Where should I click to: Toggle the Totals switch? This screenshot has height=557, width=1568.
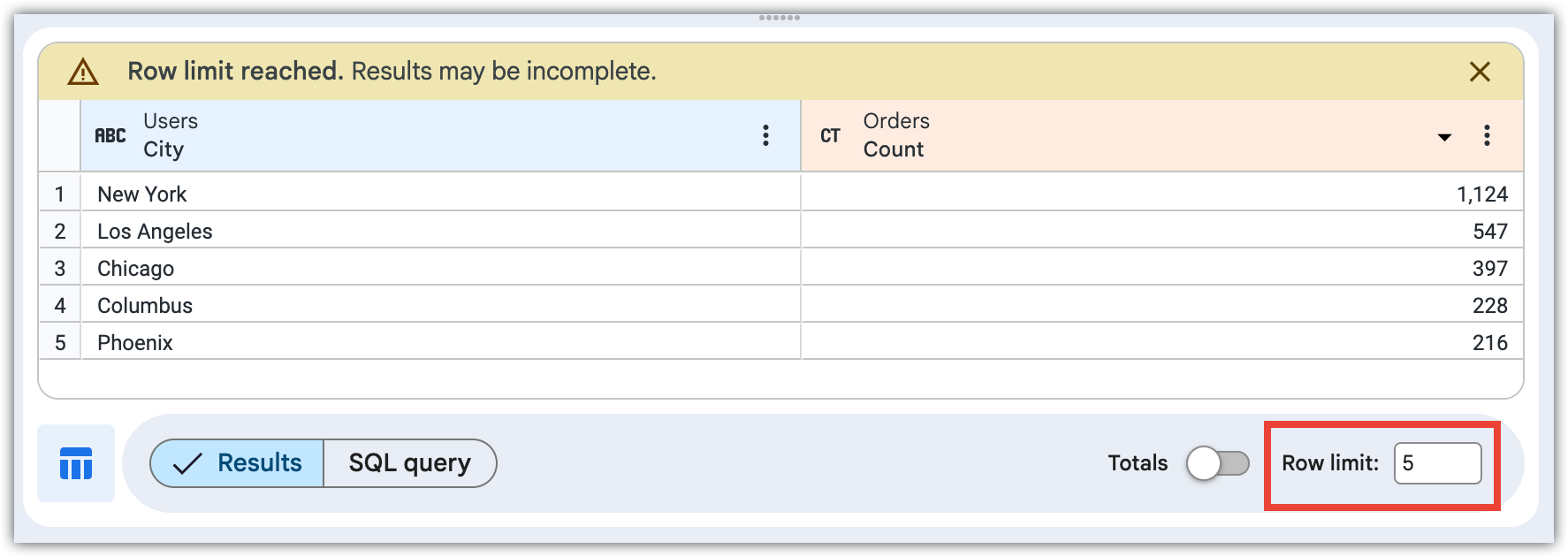click(x=1217, y=463)
